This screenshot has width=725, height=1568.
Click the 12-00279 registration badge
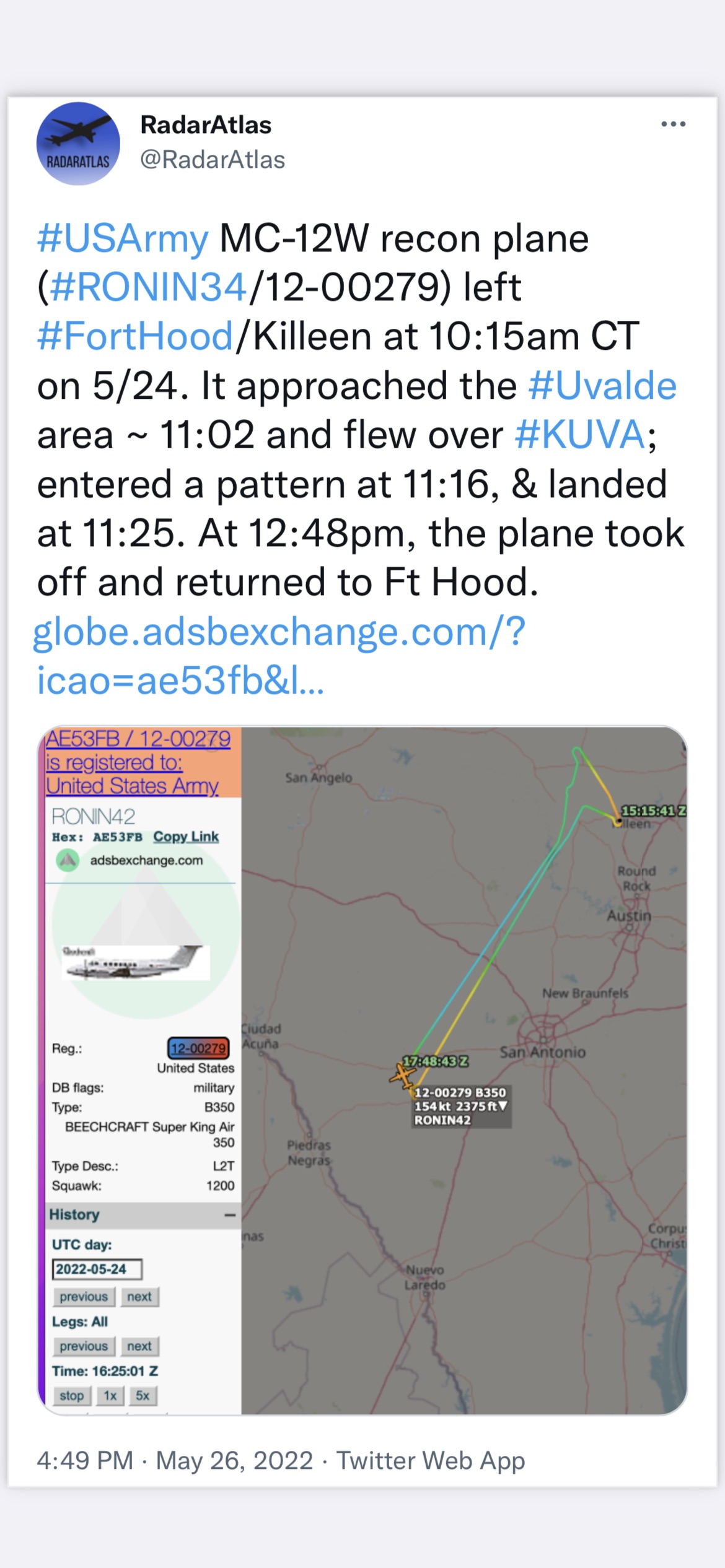tap(198, 1048)
